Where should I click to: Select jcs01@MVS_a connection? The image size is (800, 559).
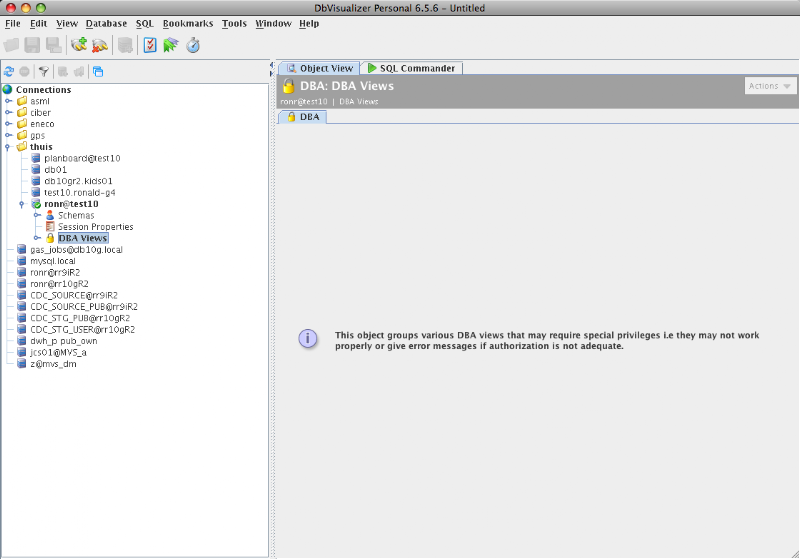click(x=58, y=352)
